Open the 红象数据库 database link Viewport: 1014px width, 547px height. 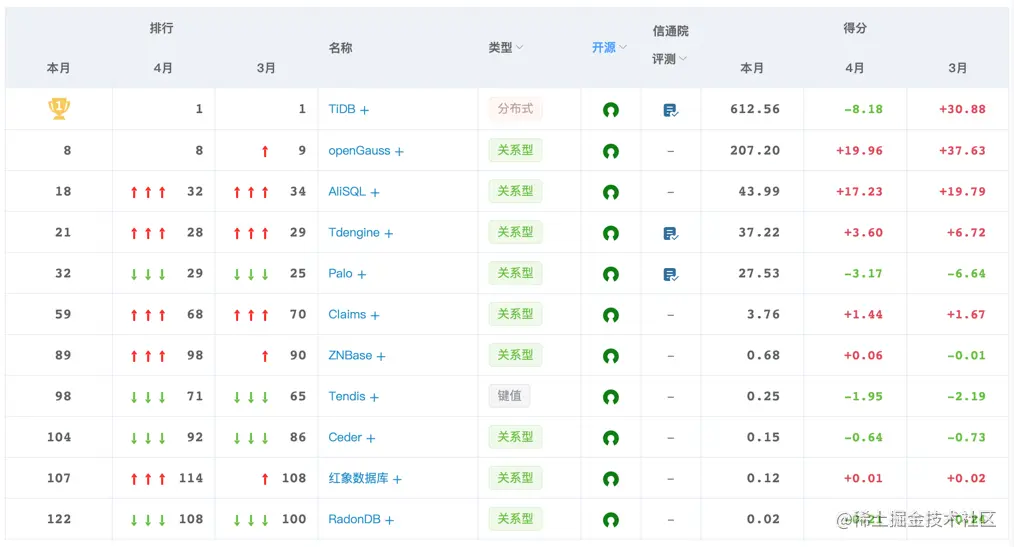pyautogui.click(x=358, y=478)
